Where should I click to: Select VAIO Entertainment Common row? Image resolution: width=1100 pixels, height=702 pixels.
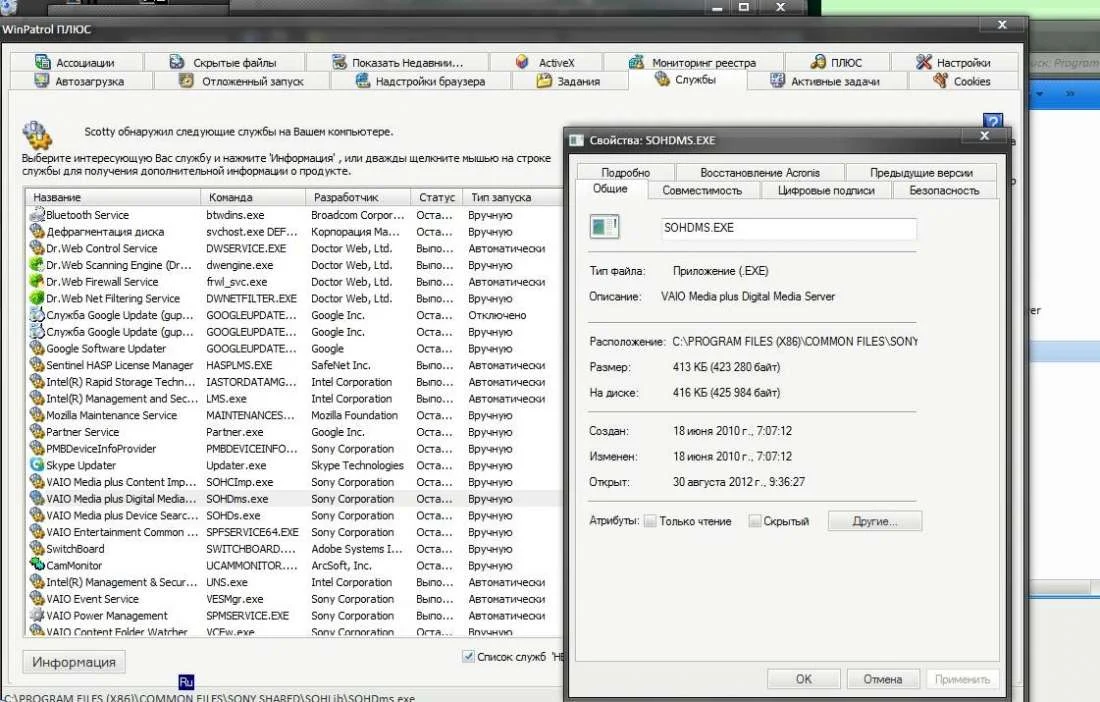point(295,532)
